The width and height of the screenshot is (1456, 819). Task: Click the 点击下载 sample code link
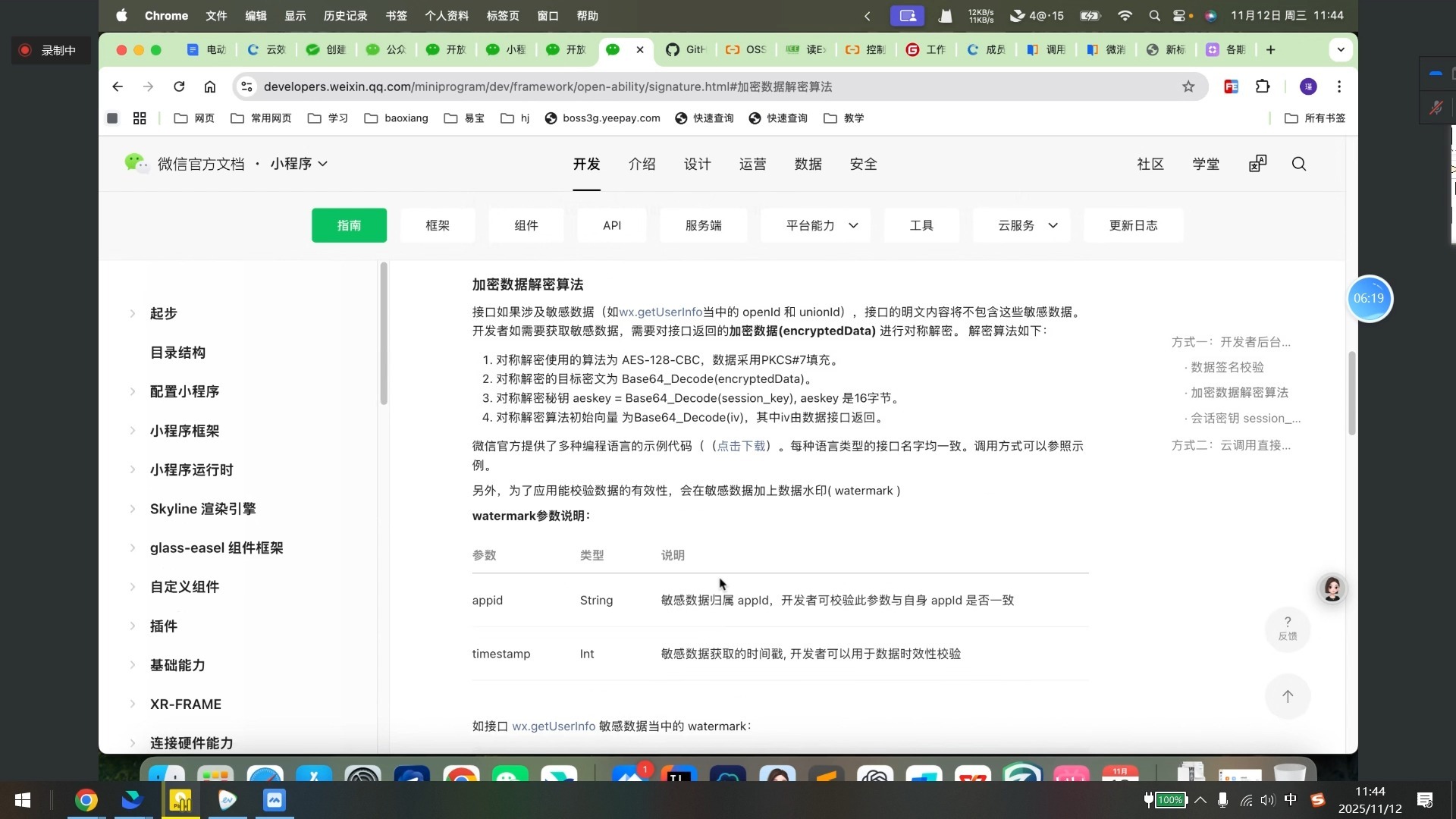point(741,446)
